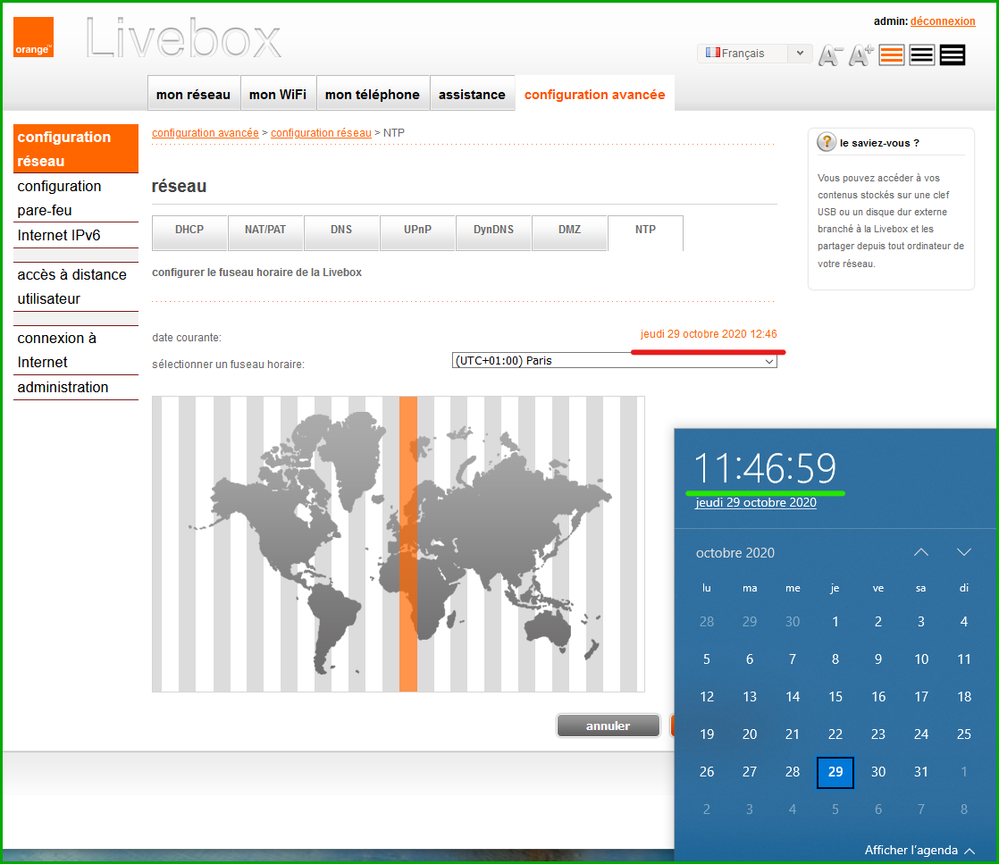
Task: Click jeudi 29 octobre 2020 date link in calendar
Action: 756,502
